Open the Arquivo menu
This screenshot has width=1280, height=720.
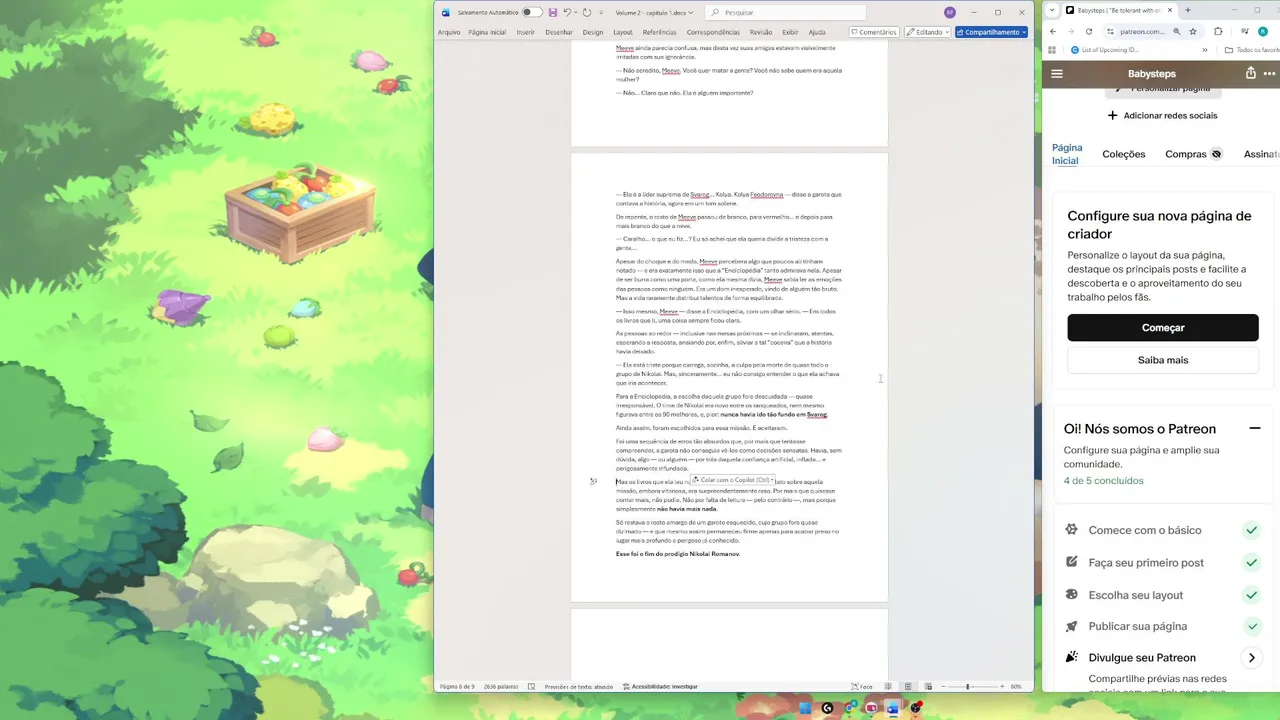[449, 32]
